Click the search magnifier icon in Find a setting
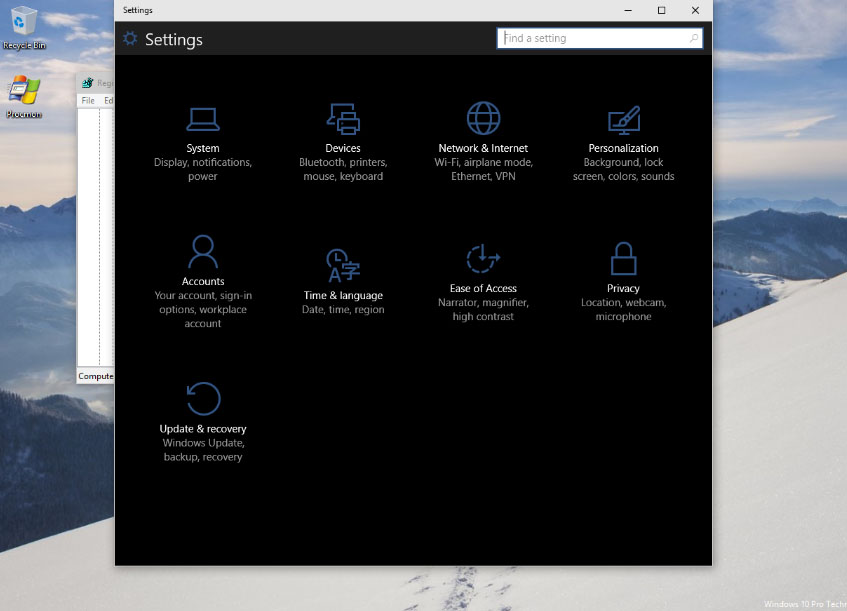This screenshot has height=611, width=847. point(694,38)
